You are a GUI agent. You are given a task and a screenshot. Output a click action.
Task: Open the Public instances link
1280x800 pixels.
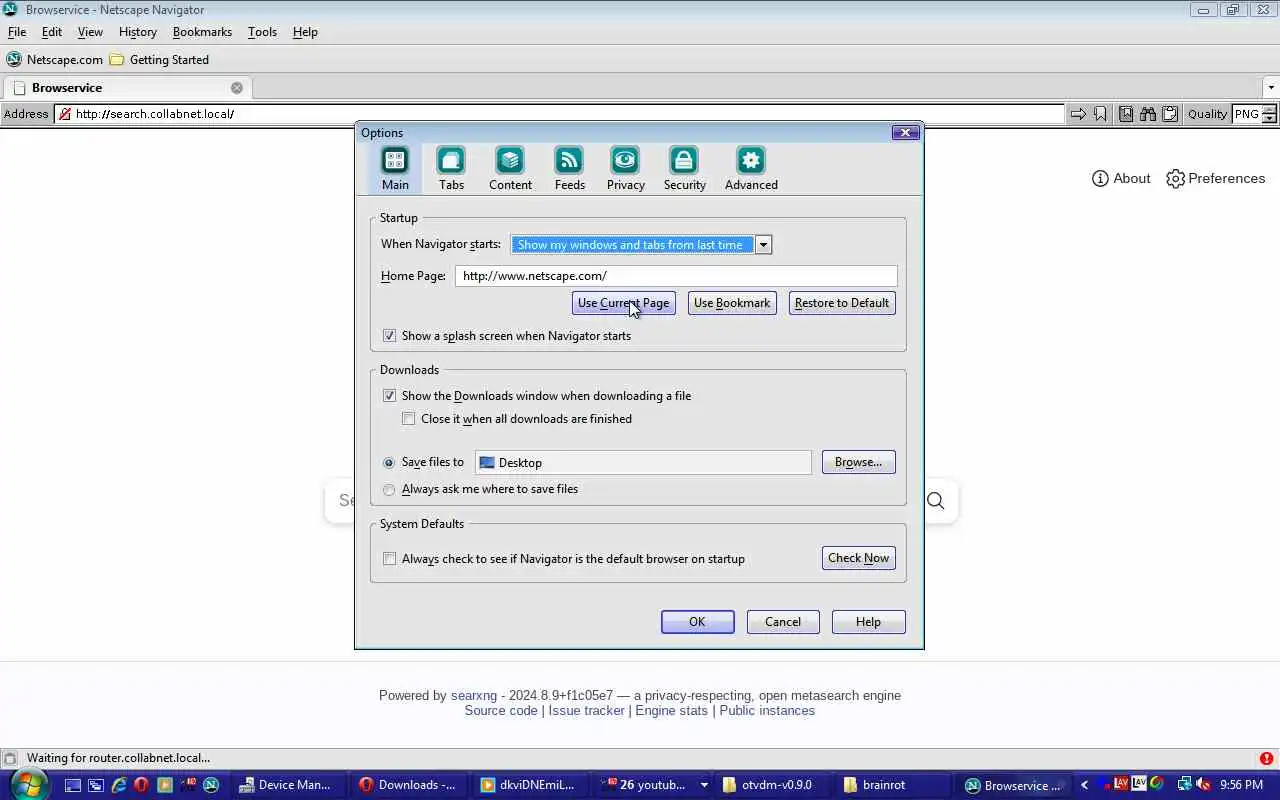coord(767,711)
